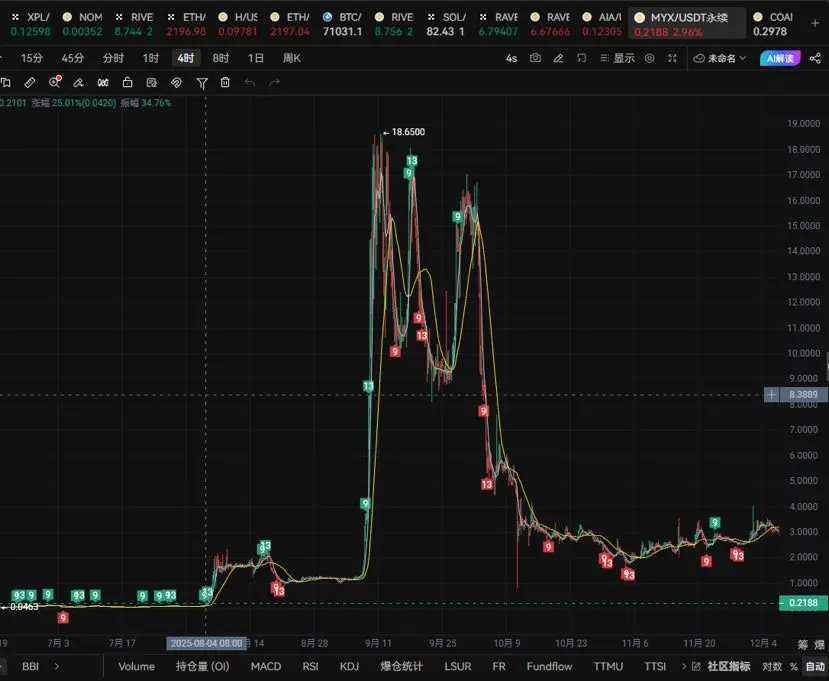Open the pencil edit tool
This screenshot has width=829, height=681.
click(558, 58)
